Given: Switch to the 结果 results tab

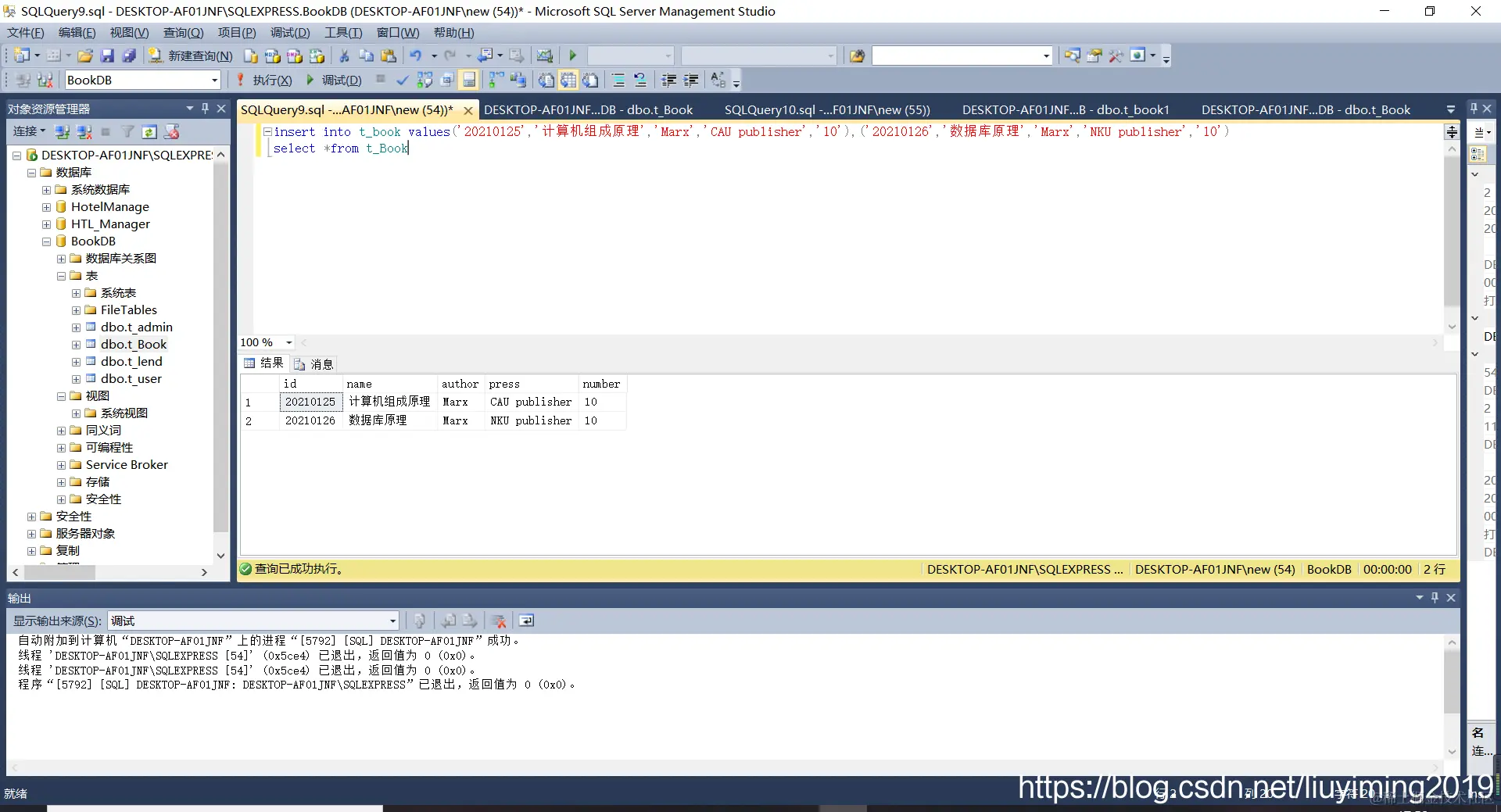Looking at the screenshot, I should click(x=264, y=363).
